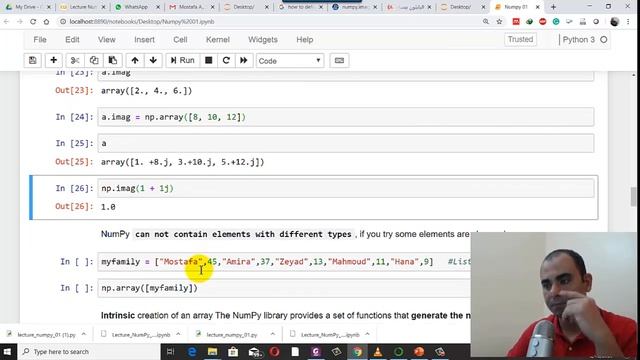The height and width of the screenshot is (360, 640).
Task: Open Windows Start menu
Action: (8, 351)
